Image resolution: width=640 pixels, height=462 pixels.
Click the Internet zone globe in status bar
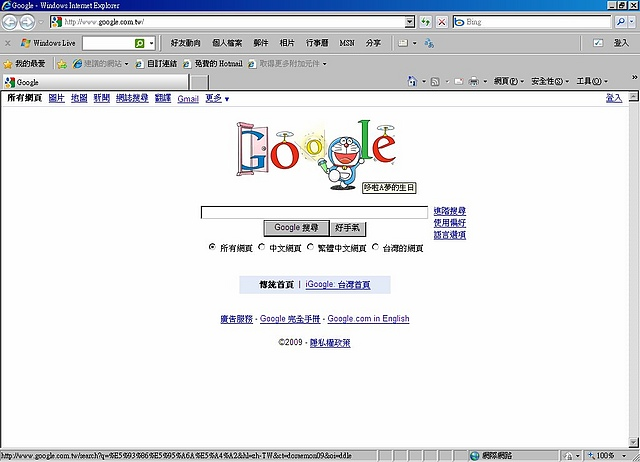coord(474,455)
